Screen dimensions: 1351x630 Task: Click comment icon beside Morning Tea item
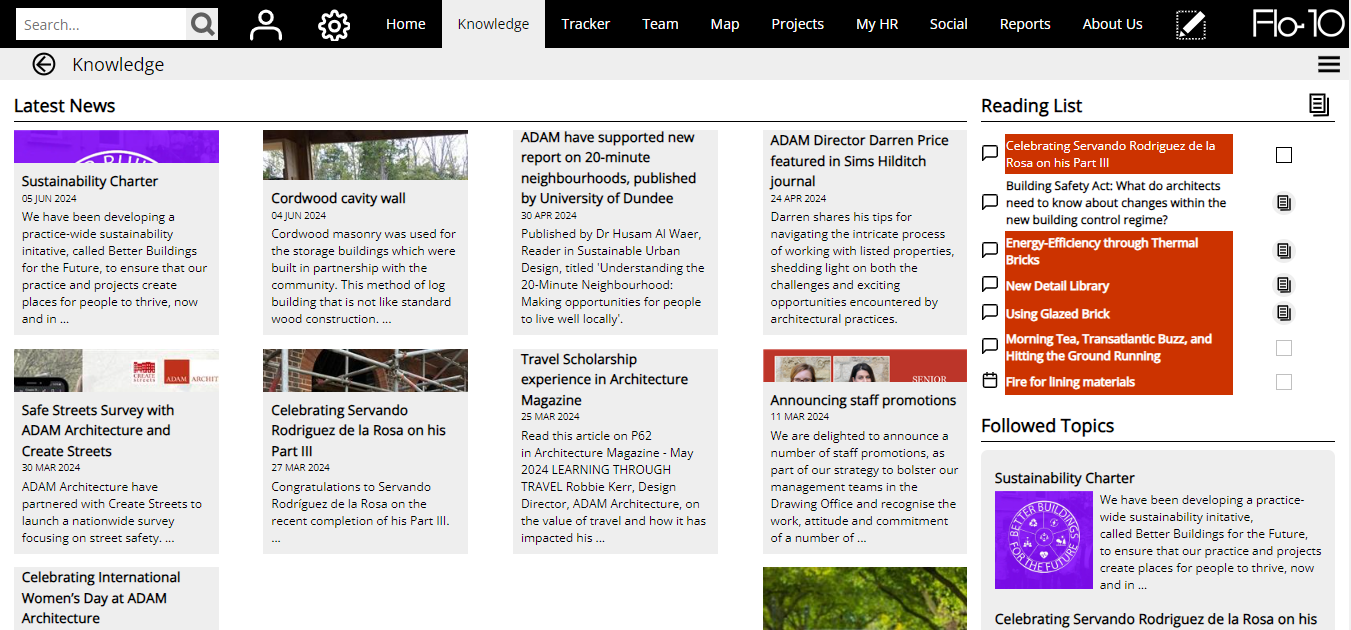[990, 347]
